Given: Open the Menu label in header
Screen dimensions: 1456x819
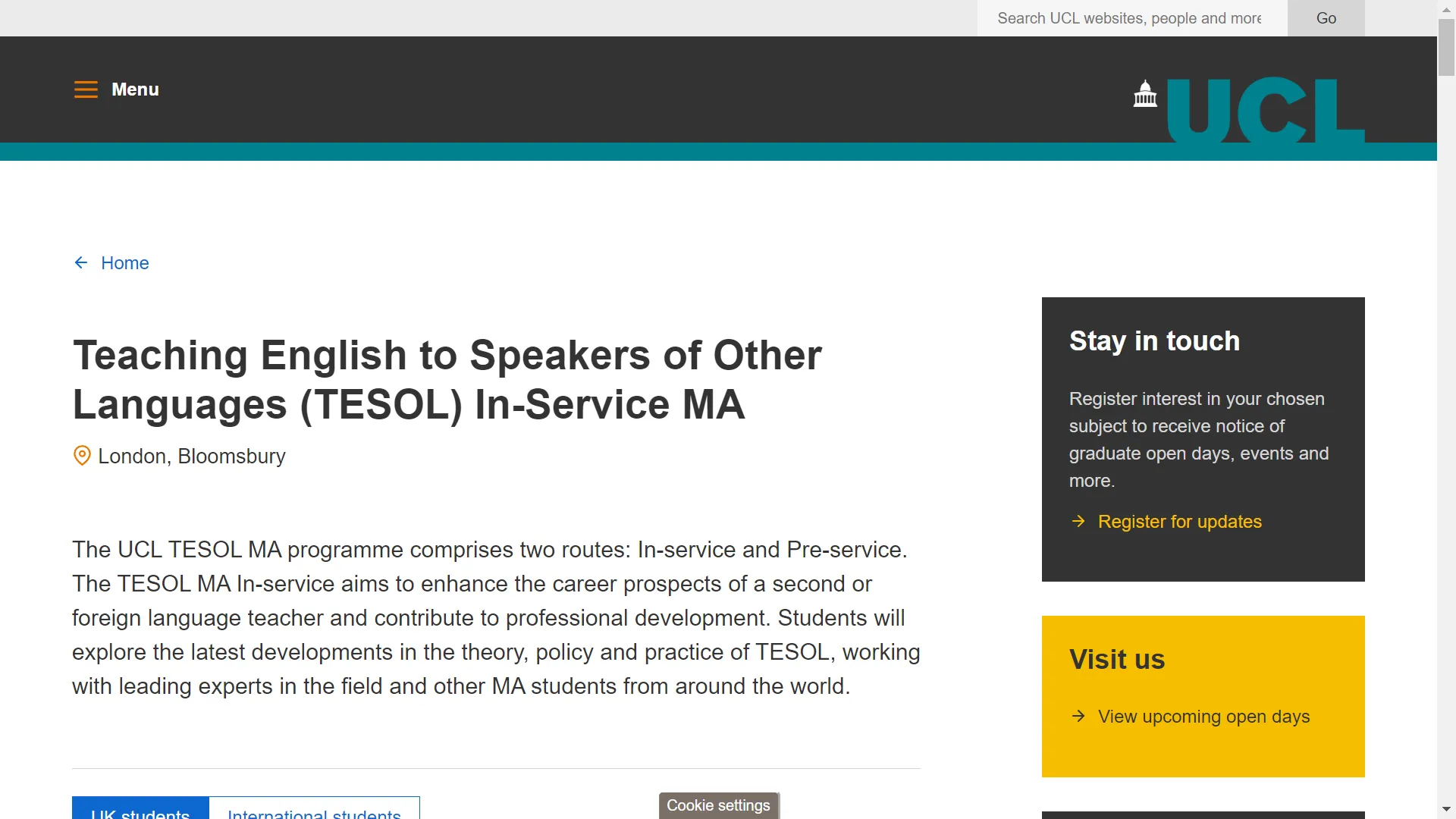Looking at the screenshot, I should click(x=135, y=89).
